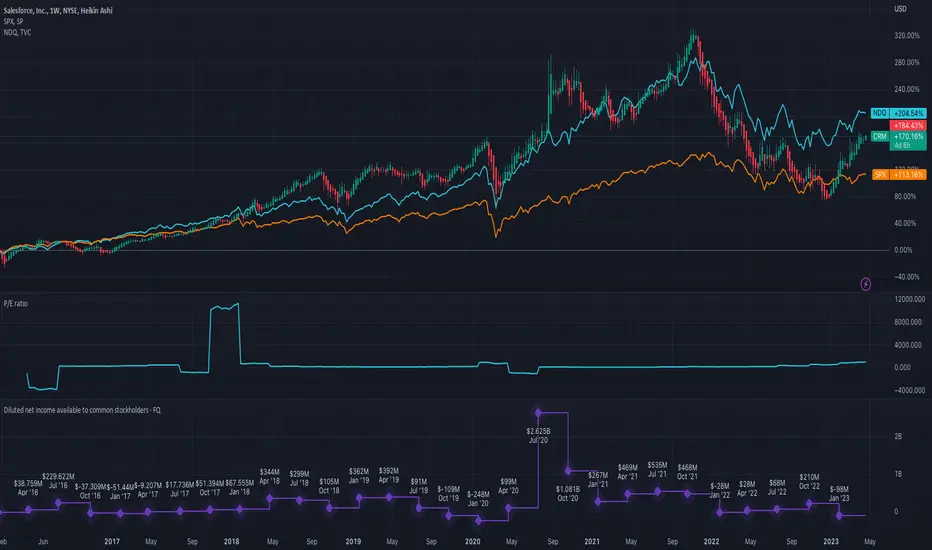This screenshot has height=550, width=932.
Task: Click the 12000.000 P/E axis label
Action: [x=909, y=299]
